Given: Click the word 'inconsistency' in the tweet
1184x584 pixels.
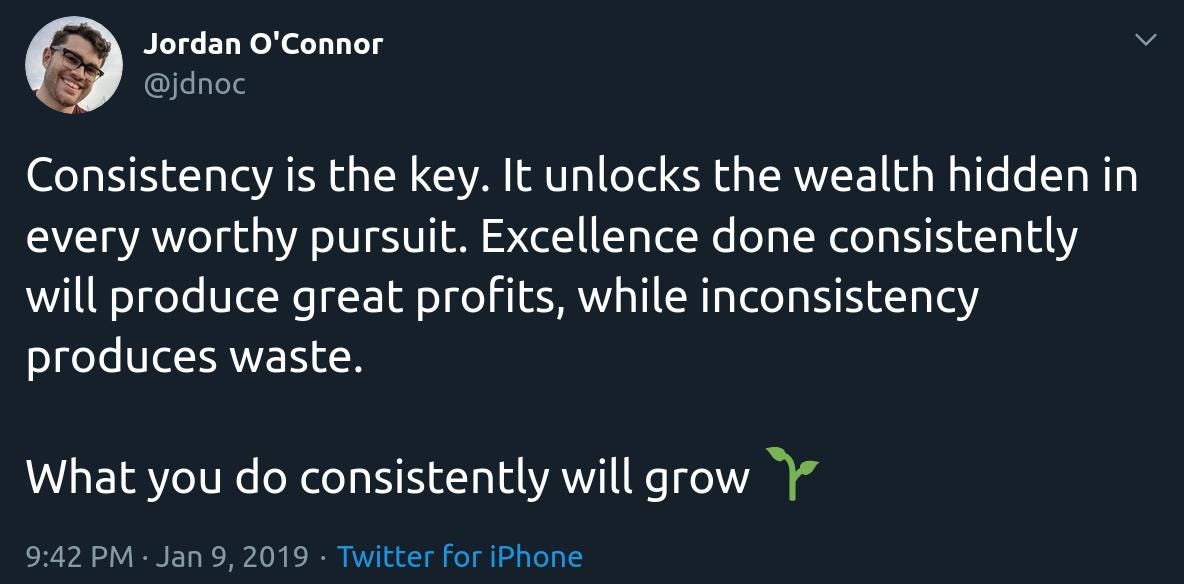Looking at the screenshot, I should [x=839, y=299].
